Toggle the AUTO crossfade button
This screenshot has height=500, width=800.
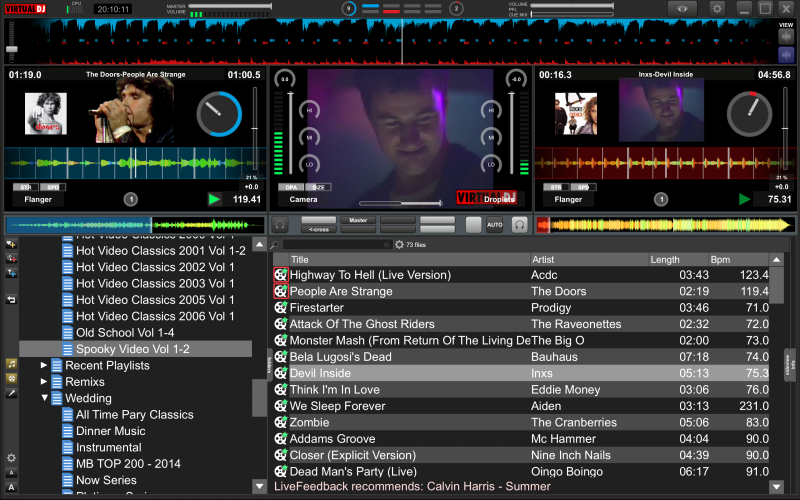494,224
